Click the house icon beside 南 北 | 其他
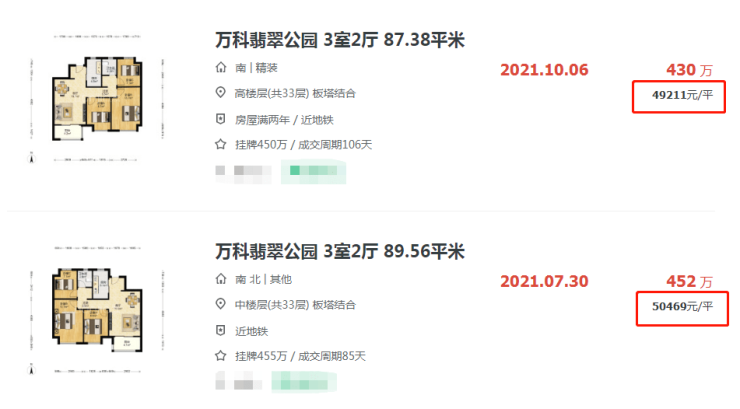The width and height of the screenshot is (740, 409). point(221,279)
